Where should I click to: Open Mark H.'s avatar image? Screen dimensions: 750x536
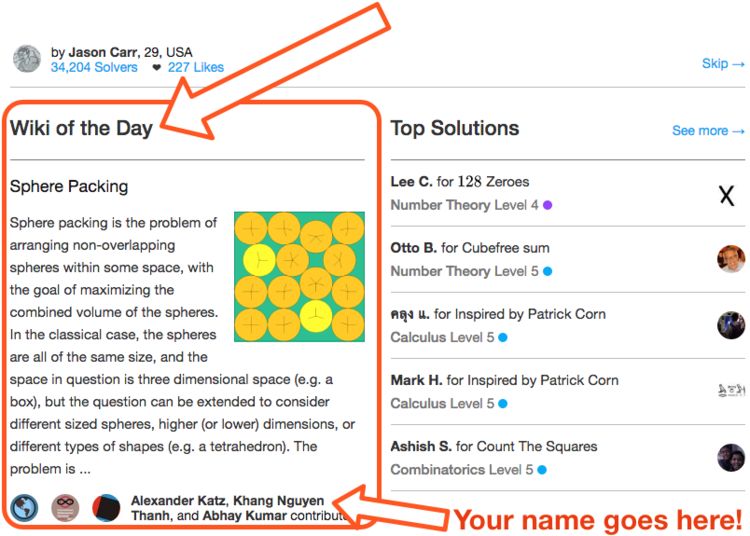pyautogui.click(x=731, y=391)
